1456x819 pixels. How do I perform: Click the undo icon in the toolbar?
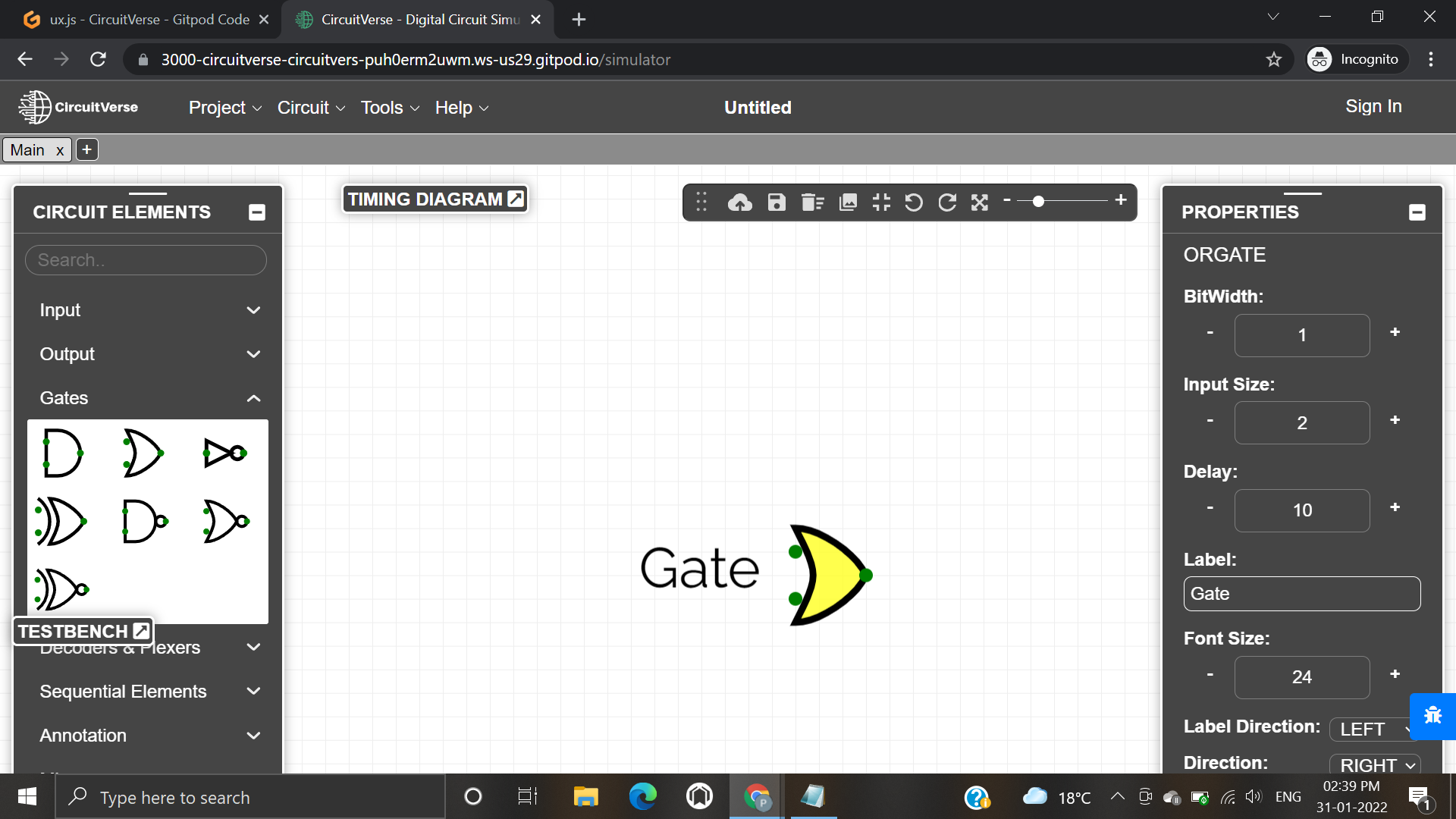(x=914, y=202)
